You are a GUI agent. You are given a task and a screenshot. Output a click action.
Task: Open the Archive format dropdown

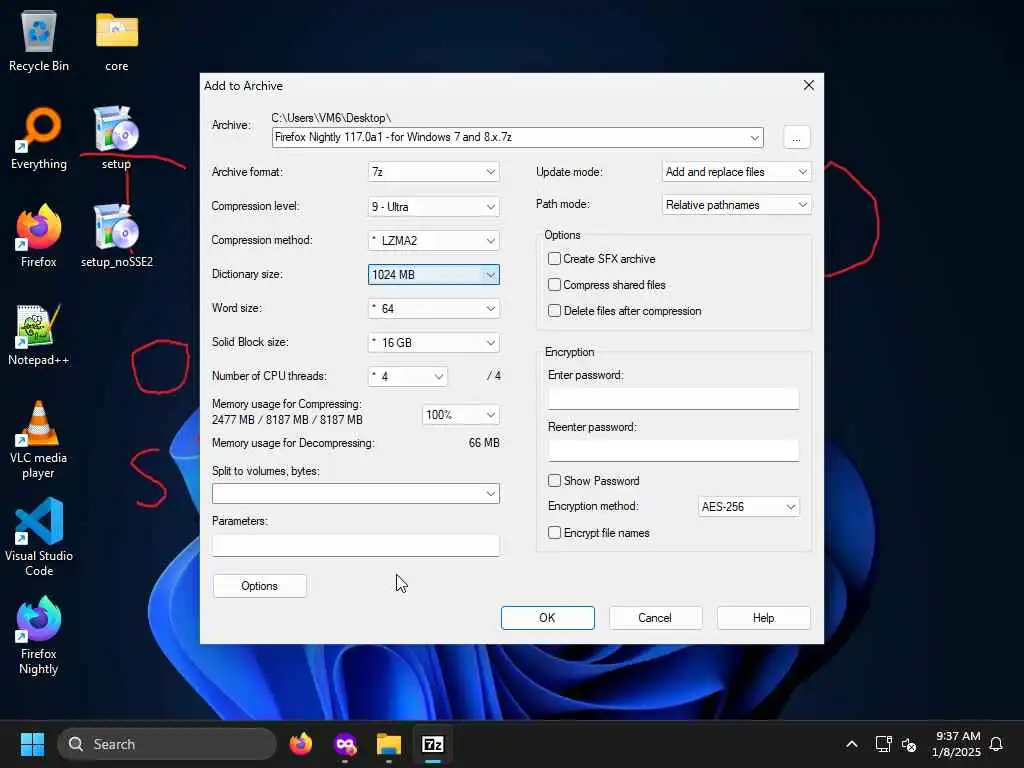coord(434,172)
